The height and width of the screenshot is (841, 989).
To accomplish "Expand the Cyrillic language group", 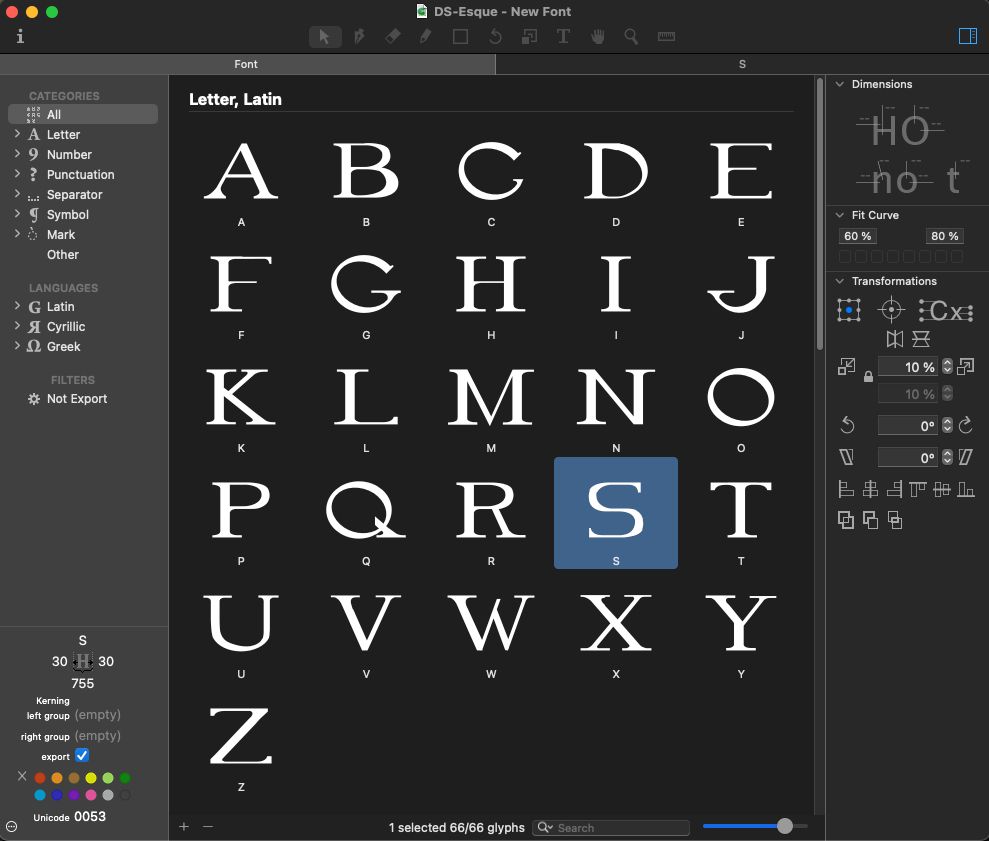I will click(18, 326).
